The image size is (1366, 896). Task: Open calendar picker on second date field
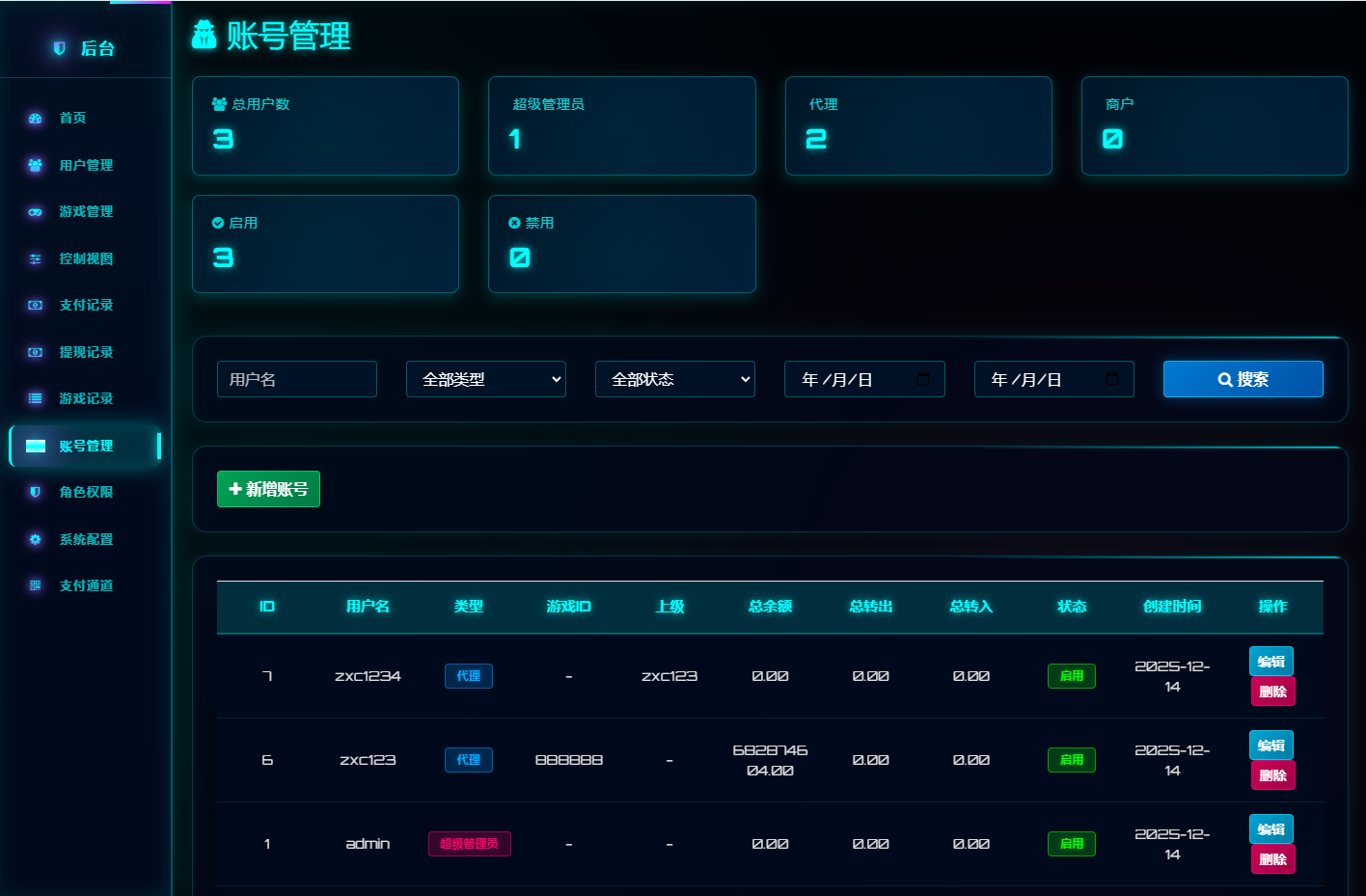[x=1112, y=379]
